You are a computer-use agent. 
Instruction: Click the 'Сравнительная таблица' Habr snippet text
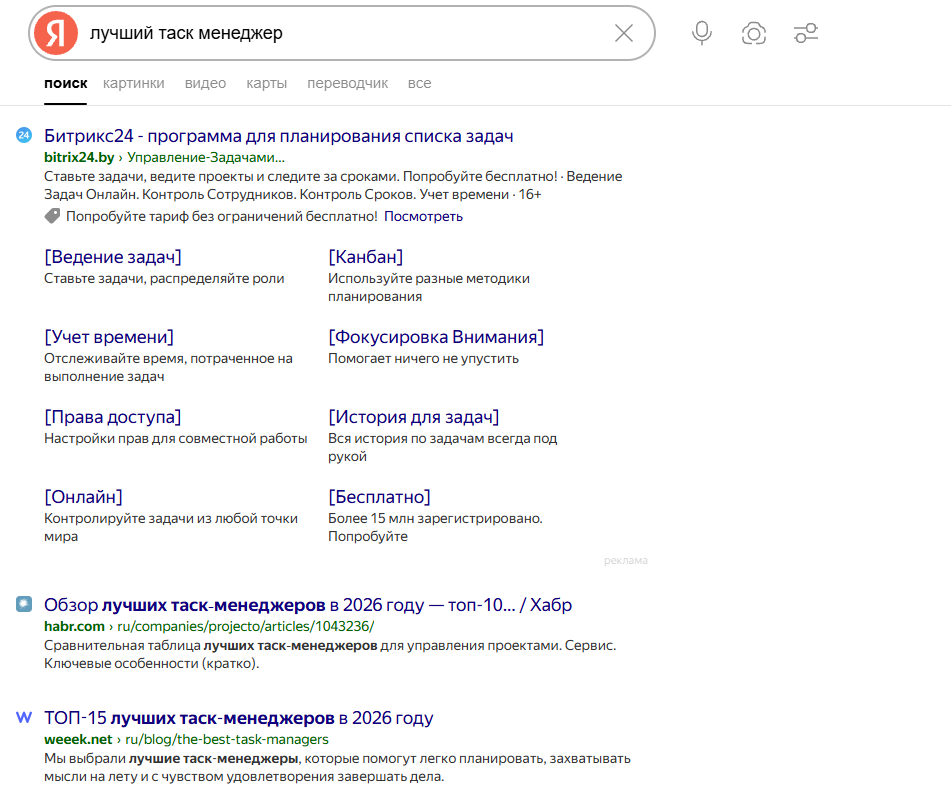coord(330,654)
